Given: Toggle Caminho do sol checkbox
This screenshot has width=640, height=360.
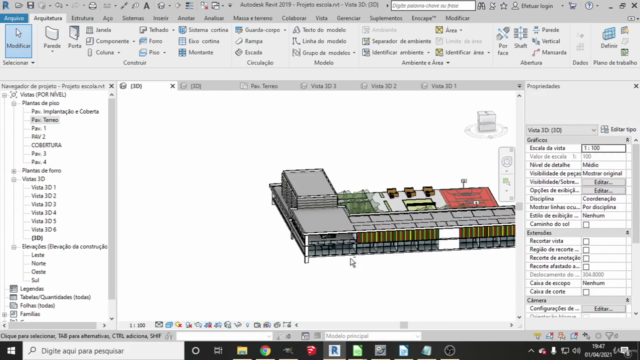Looking at the screenshot, I should (586, 224).
